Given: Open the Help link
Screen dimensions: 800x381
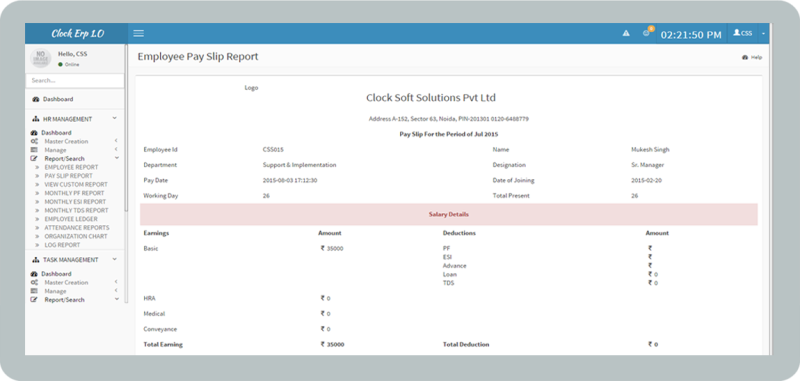Looking at the screenshot, I should (752, 58).
